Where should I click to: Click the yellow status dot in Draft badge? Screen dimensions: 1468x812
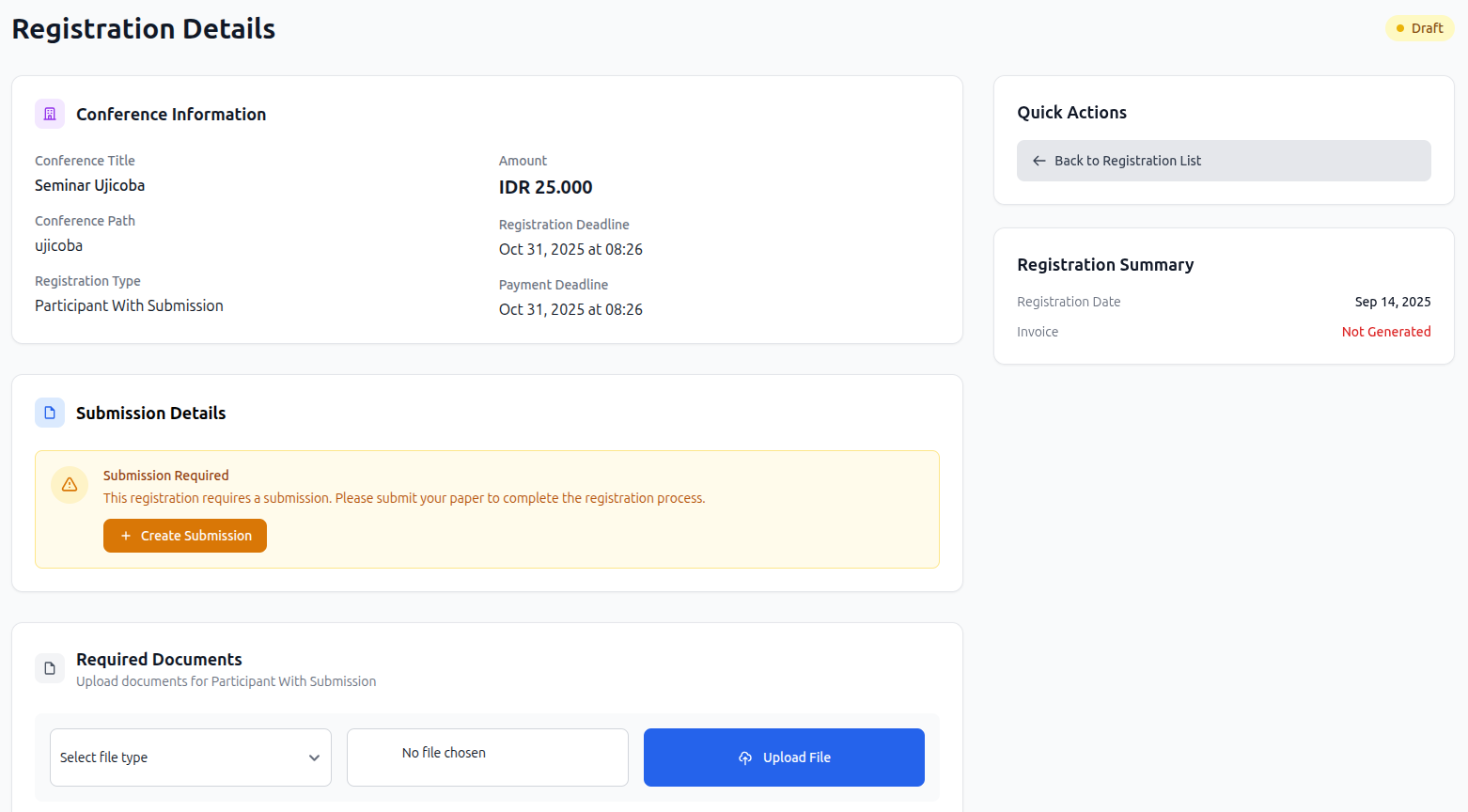[1401, 28]
